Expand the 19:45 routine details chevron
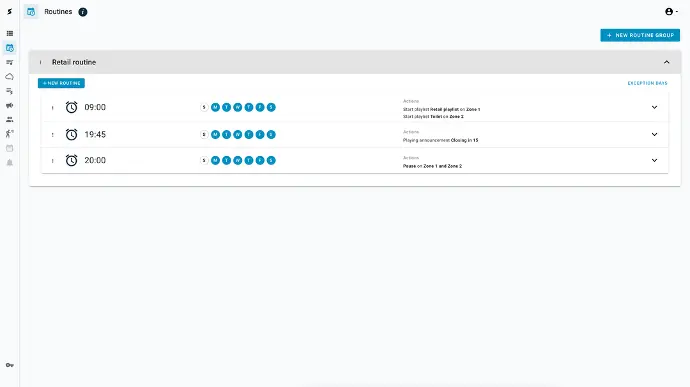 coord(654,135)
